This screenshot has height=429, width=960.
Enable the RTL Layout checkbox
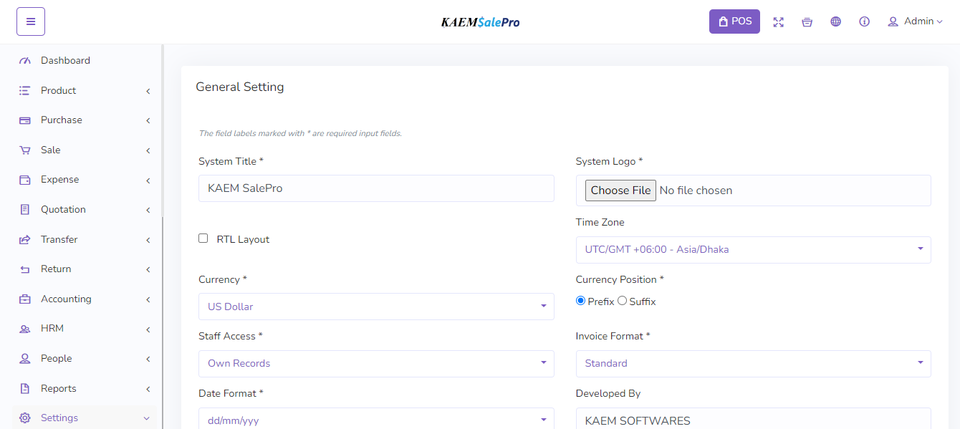(x=203, y=238)
